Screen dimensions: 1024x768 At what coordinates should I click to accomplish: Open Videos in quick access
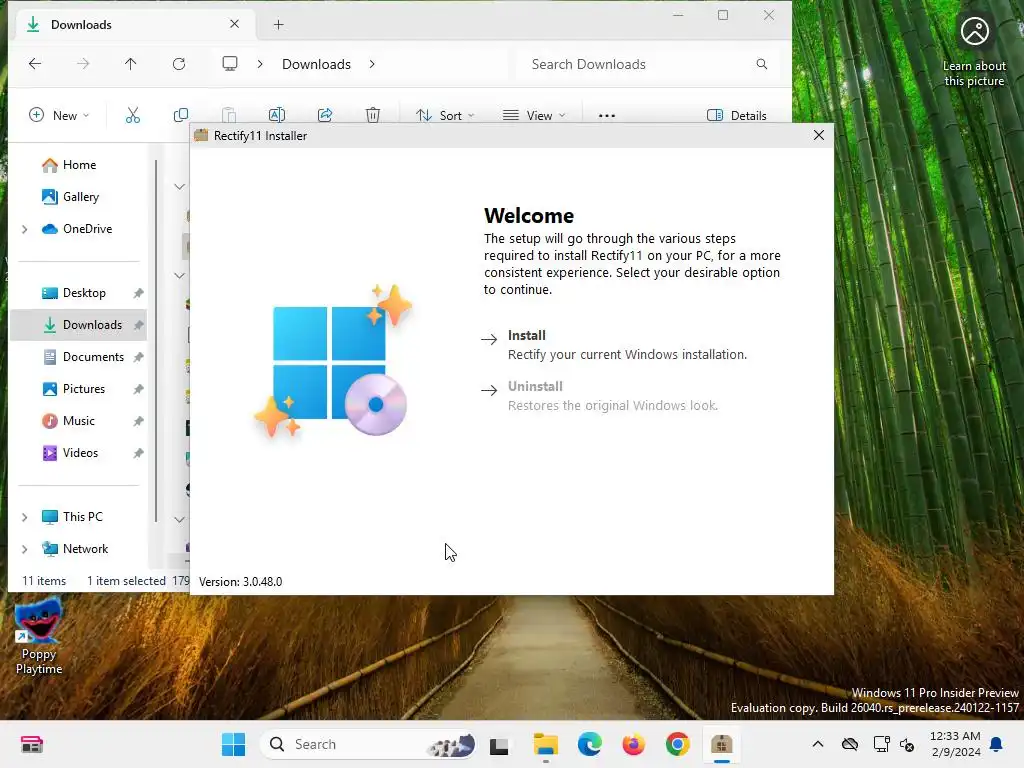pyautogui.click(x=70, y=453)
